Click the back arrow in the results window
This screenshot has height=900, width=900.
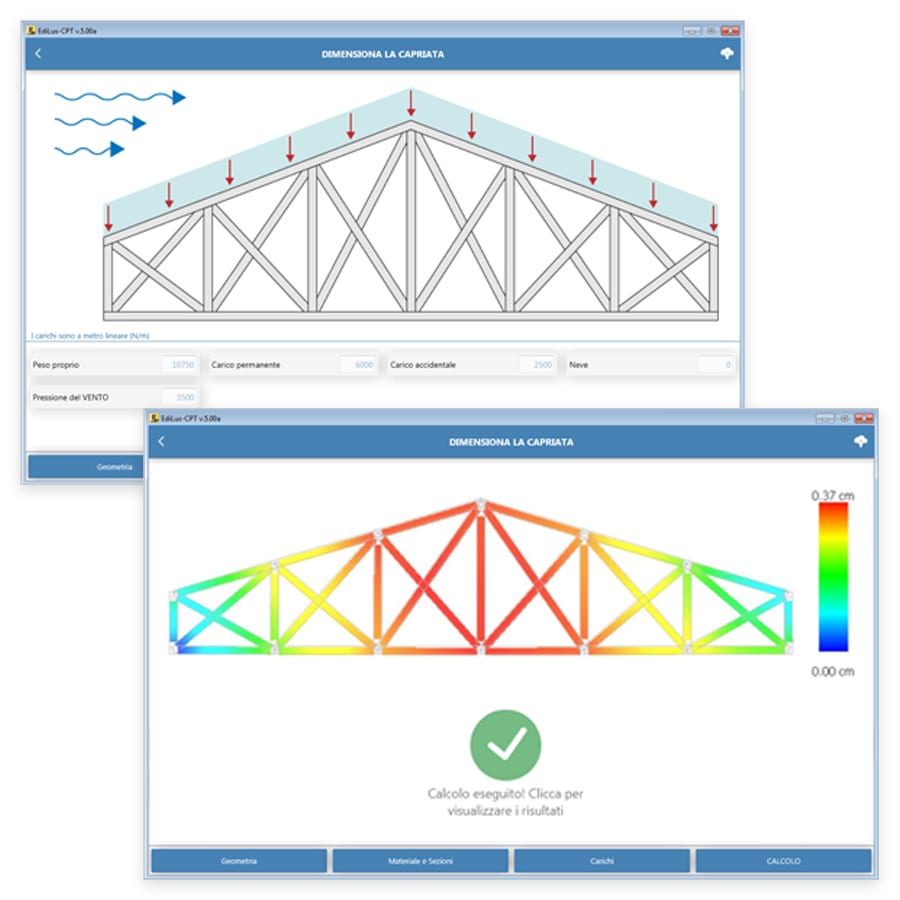coord(162,441)
